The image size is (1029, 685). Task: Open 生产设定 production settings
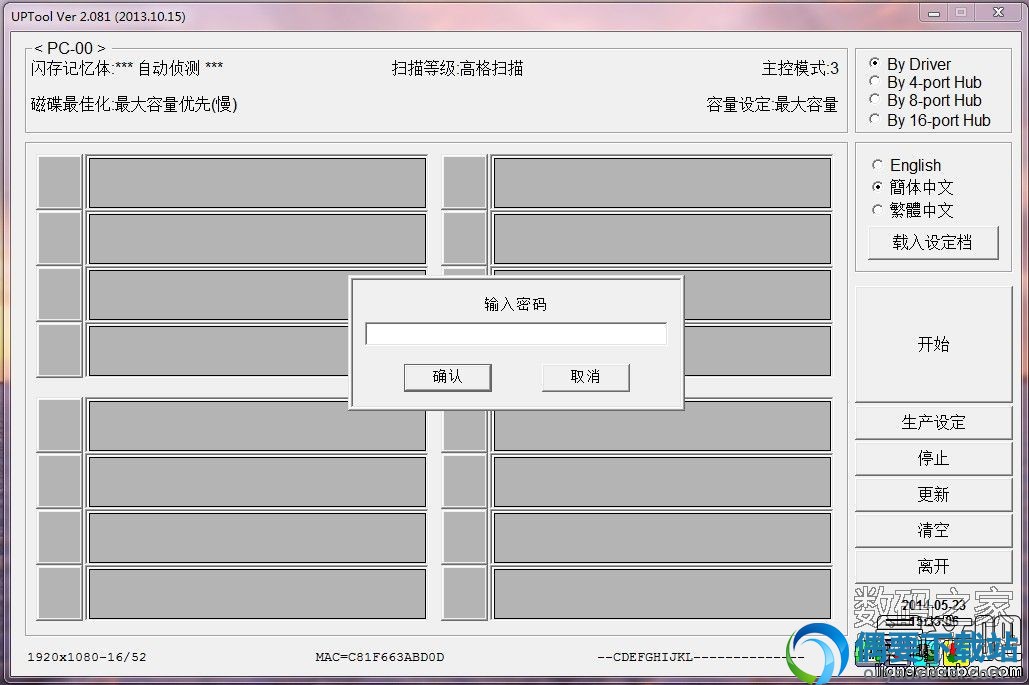[933, 422]
